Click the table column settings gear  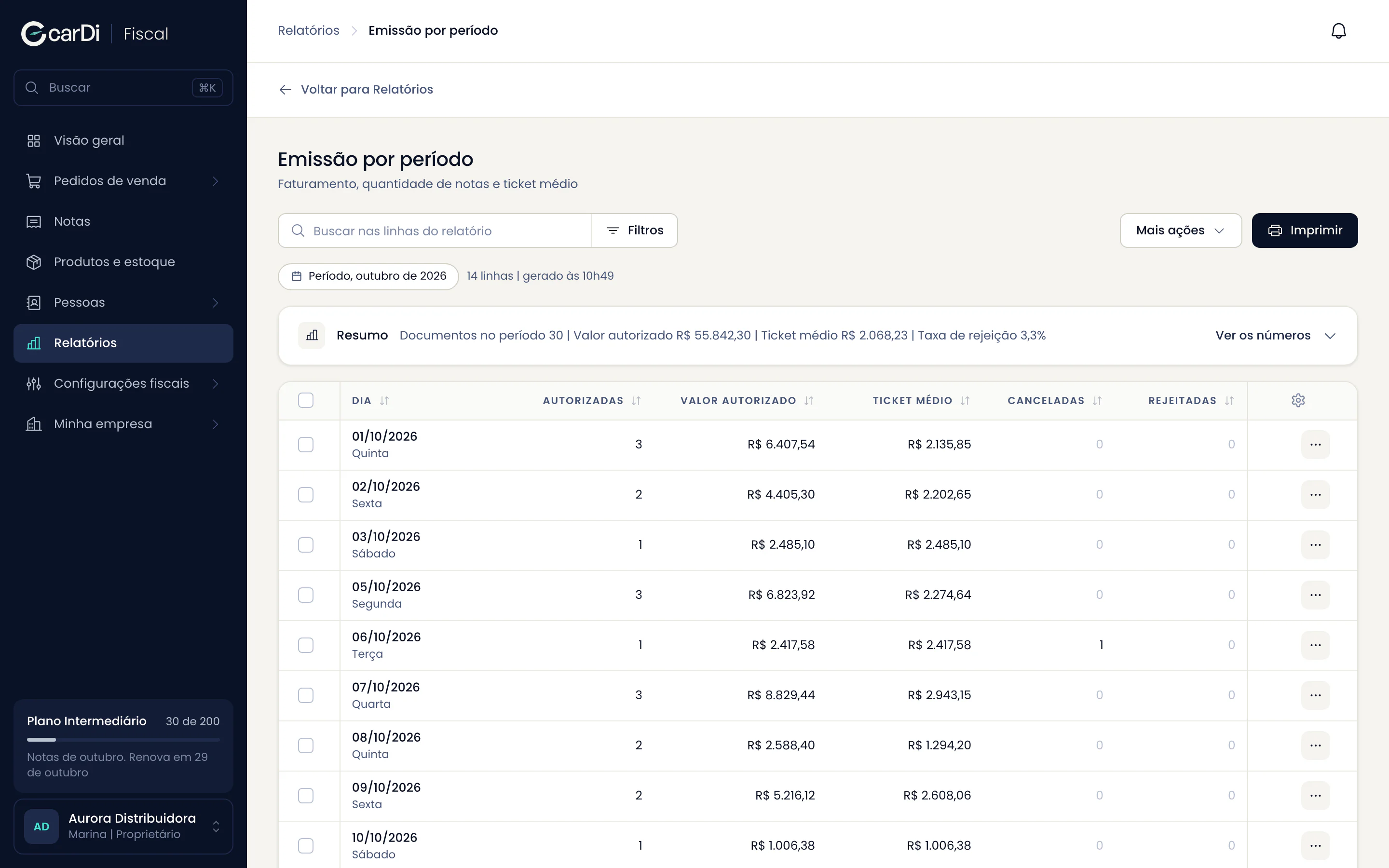1298,400
